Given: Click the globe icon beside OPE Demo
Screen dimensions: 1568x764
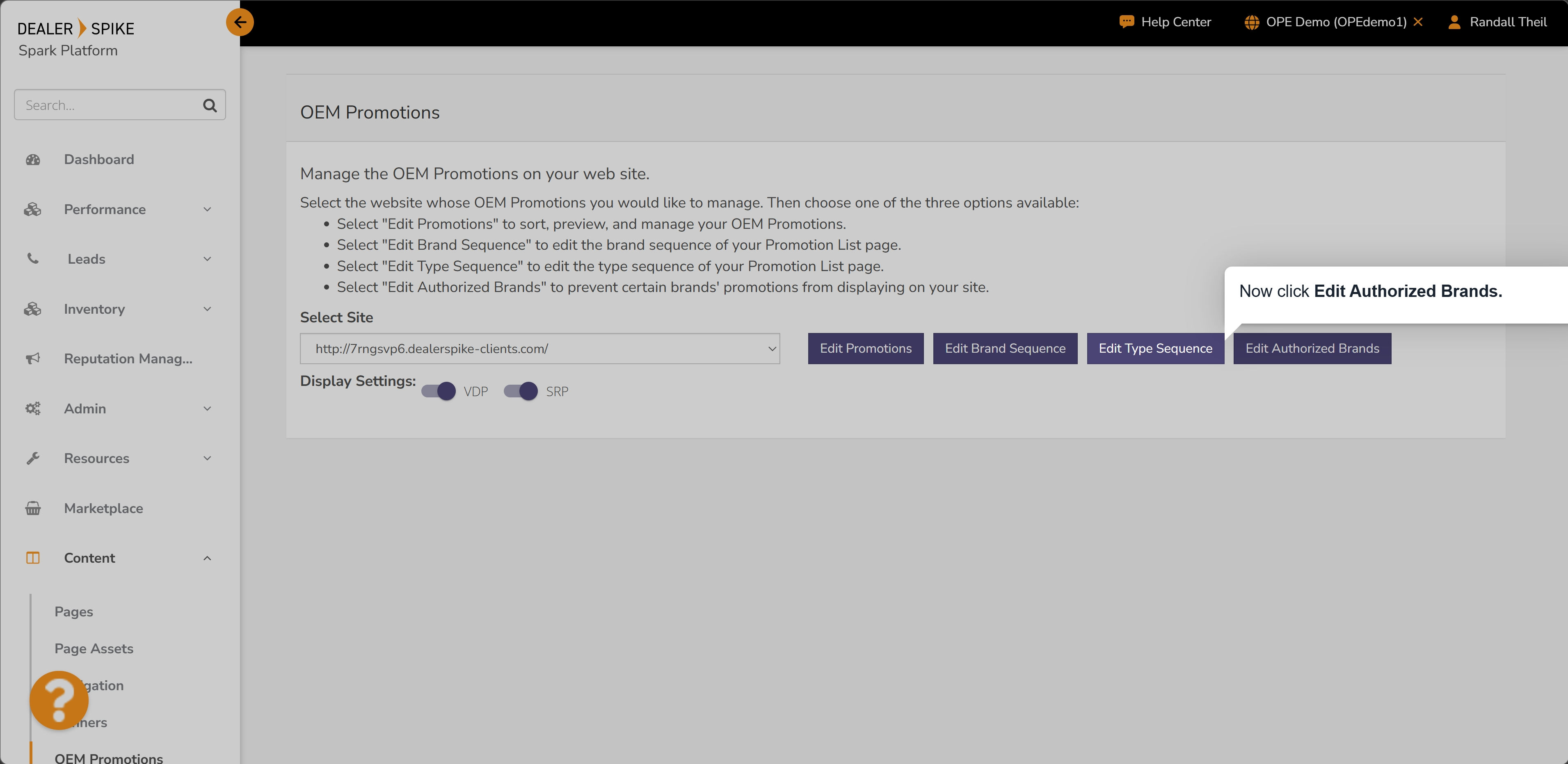Looking at the screenshot, I should [1251, 22].
